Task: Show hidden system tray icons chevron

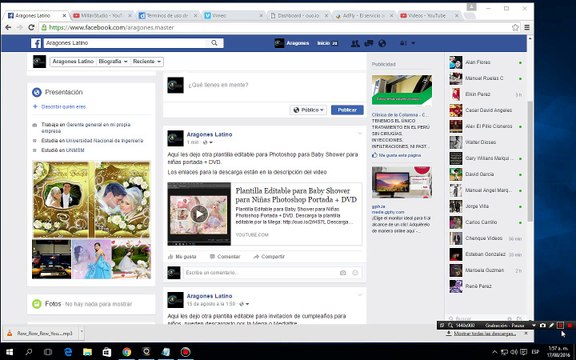Action: point(494,352)
